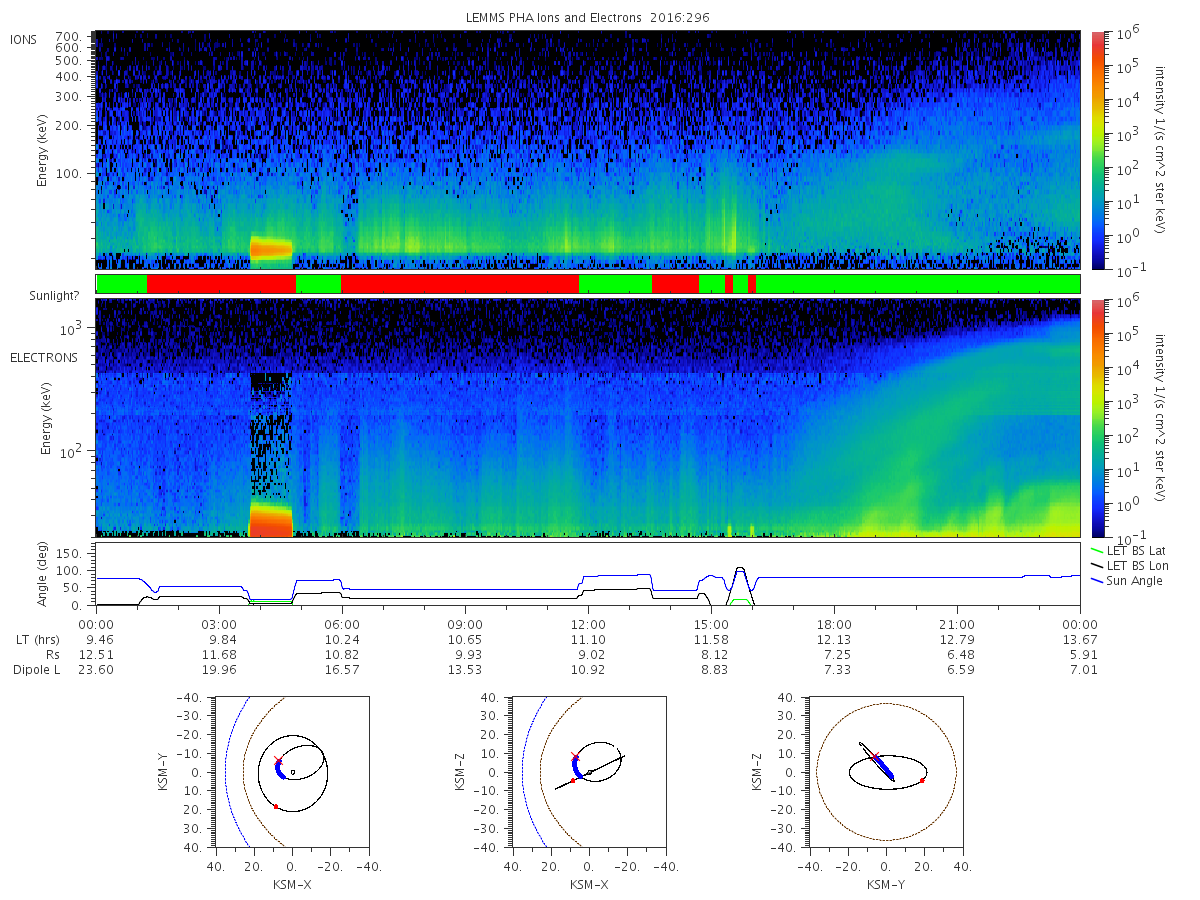This screenshot has height=900, width=1200.
Task: Click the ions intensity color bar
Action: click(1097, 150)
